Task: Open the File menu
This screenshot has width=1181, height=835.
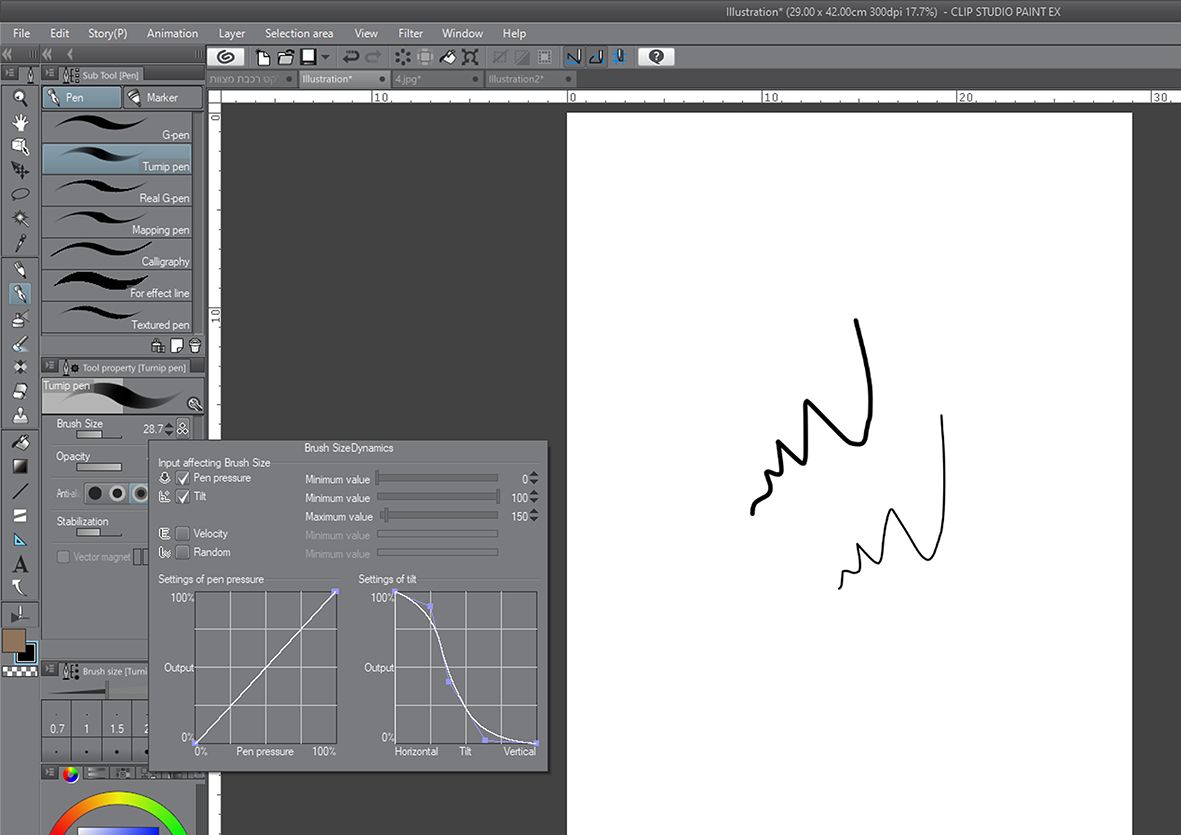Action: pyautogui.click(x=22, y=33)
